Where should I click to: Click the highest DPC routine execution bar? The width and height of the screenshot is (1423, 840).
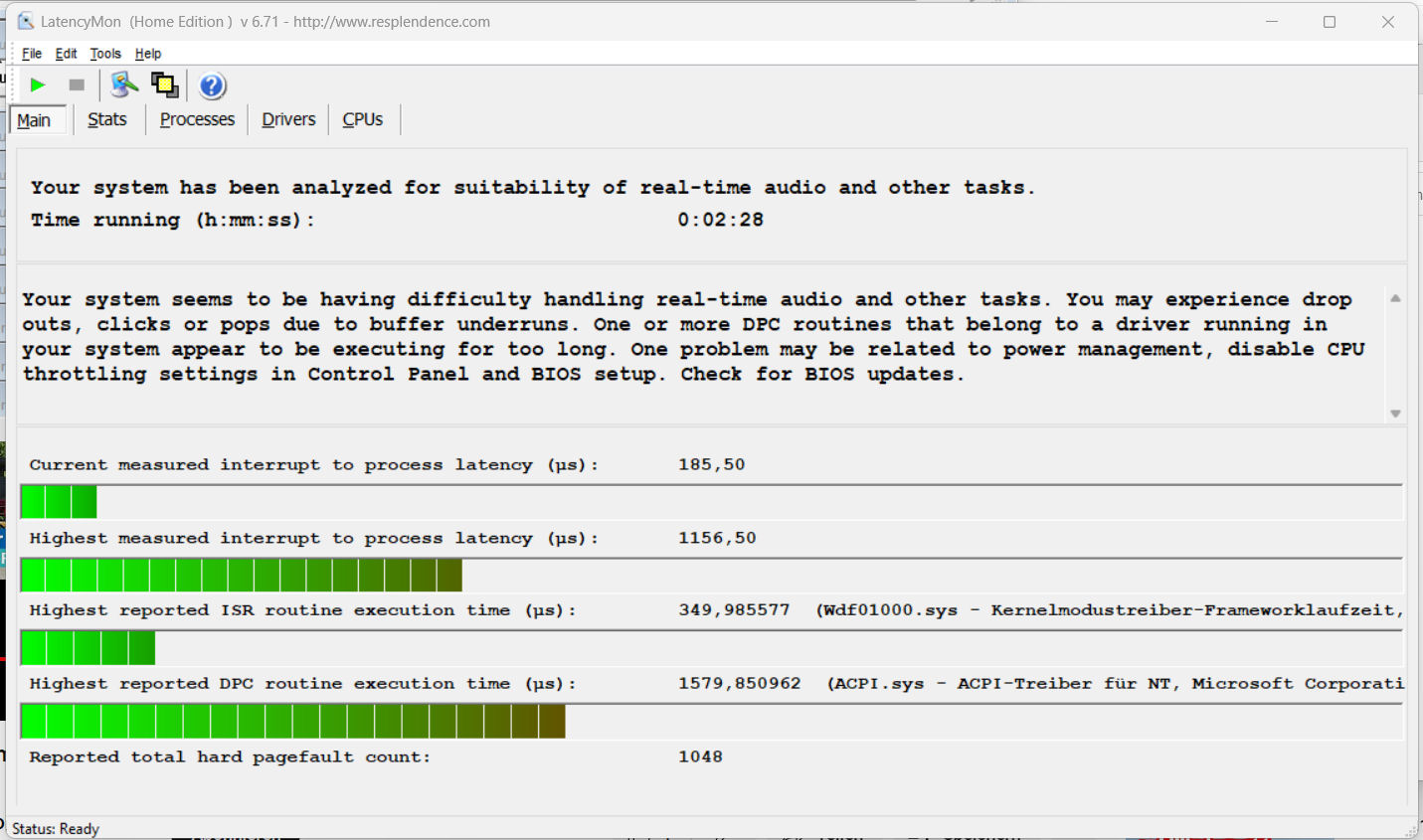pyautogui.click(x=292, y=722)
